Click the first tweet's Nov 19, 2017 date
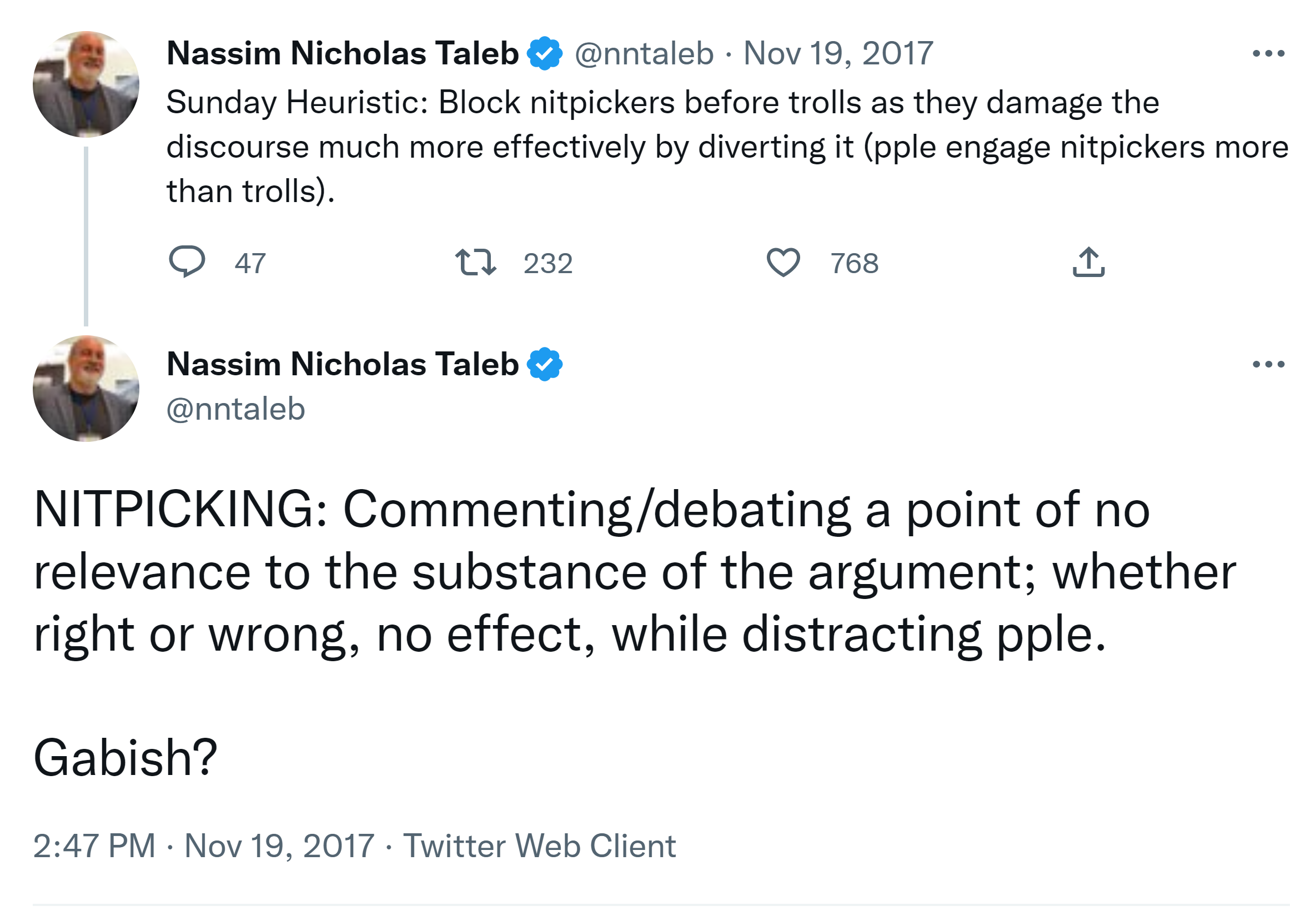This screenshot has width=1316, height=921. pyautogui.click(x=838, y=53)
